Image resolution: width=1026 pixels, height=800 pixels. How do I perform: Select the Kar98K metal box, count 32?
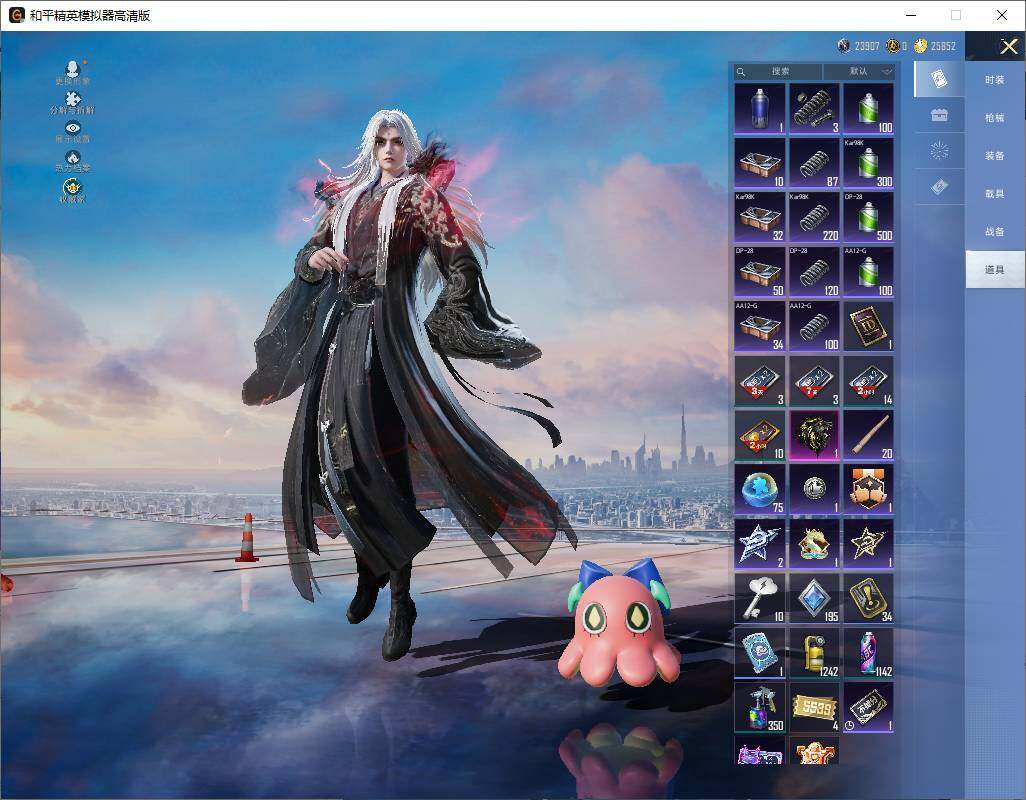760,217
